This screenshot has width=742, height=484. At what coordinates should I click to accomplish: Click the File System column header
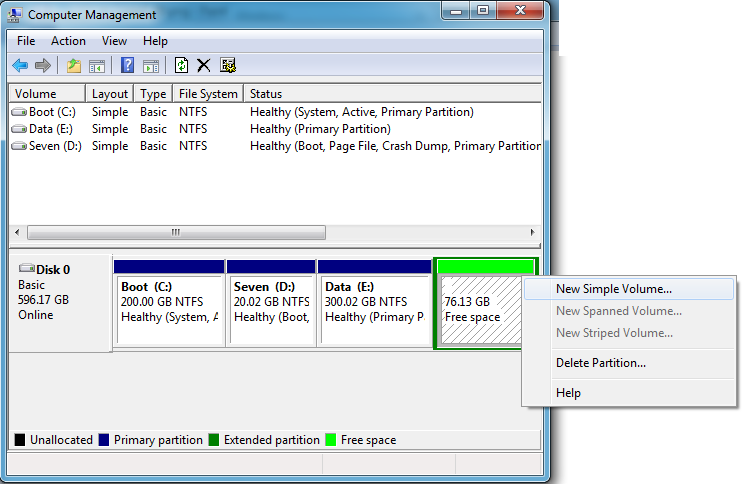click(208, 94)
